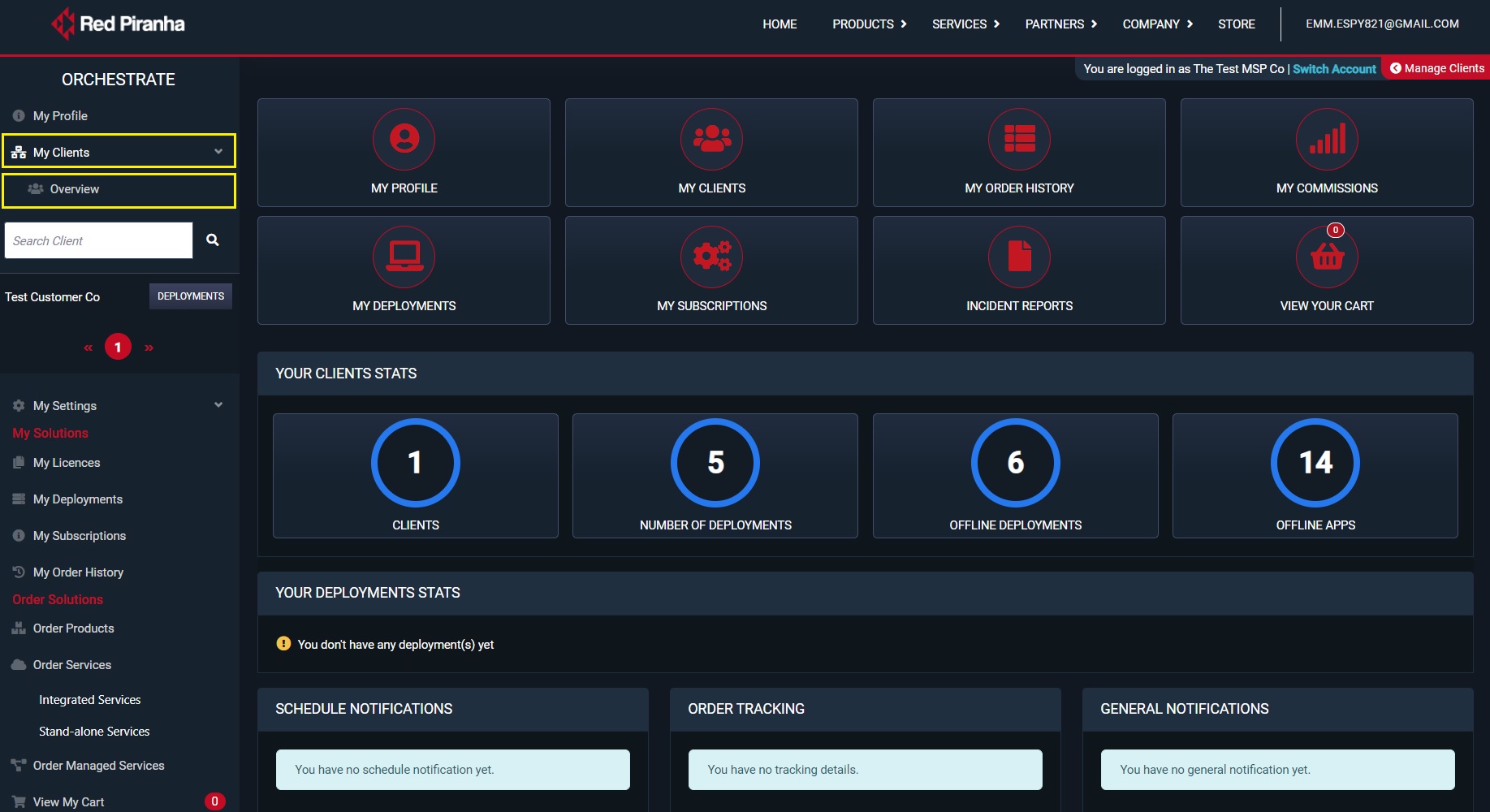This screenshot has height=812, width=1490.
Task: Expand the My Clients chevron
Action: point(218,151)
